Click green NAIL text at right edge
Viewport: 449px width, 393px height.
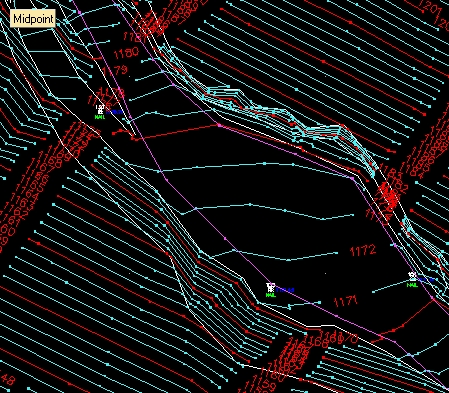click(x=412, y=285)
